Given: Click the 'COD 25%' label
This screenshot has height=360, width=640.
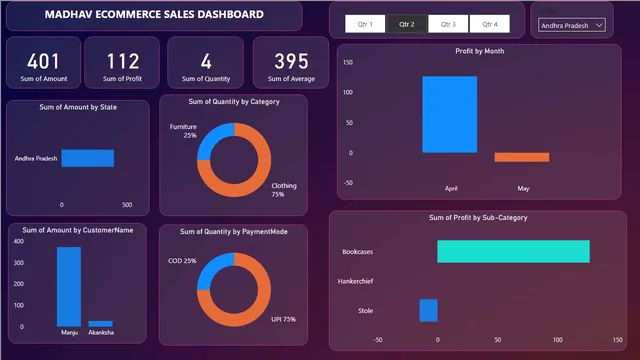Looking at the screenshot, I should [182, 260].
